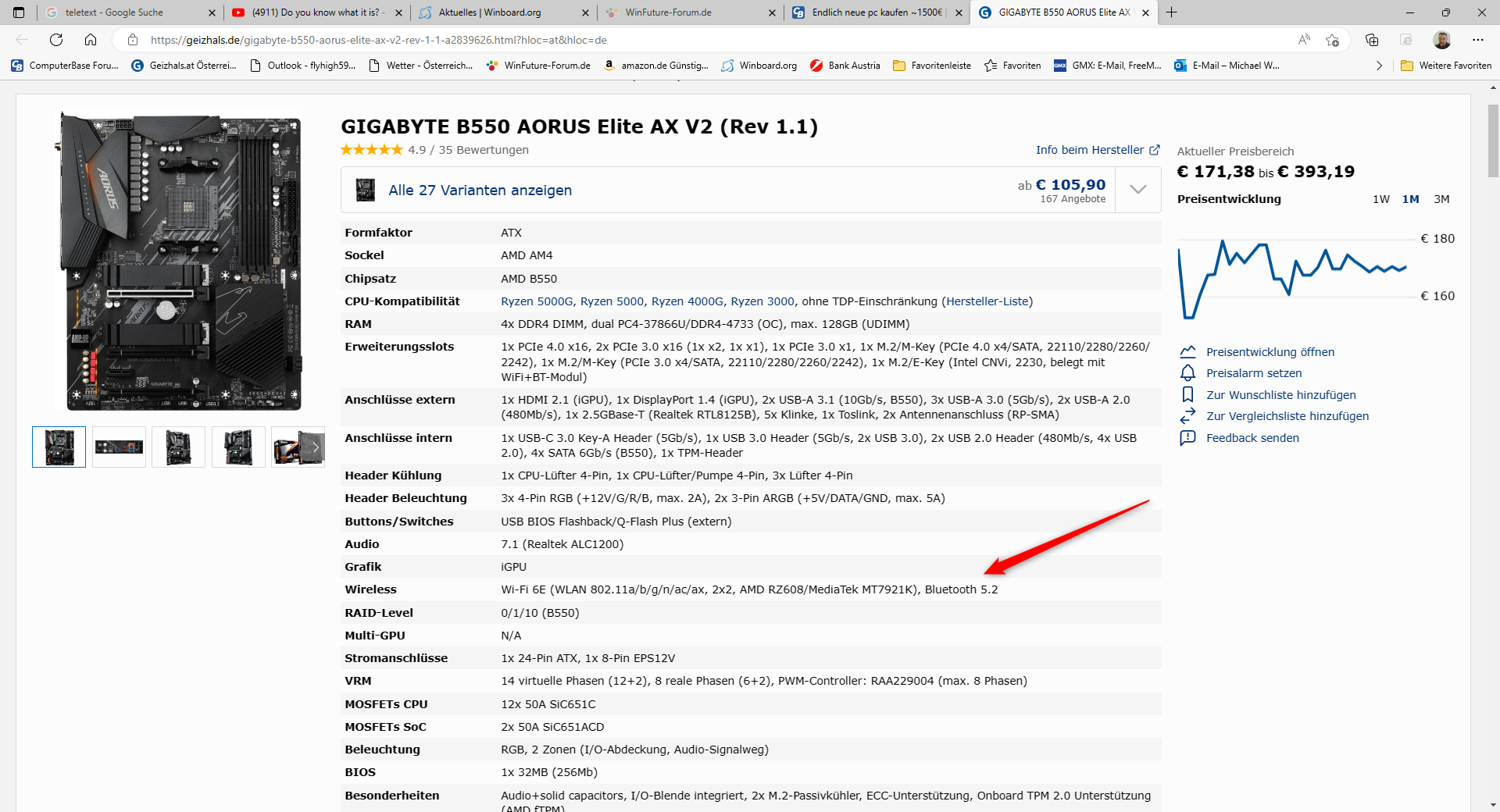Select third motherboard angled thumbnail
This screenshot has height=812, width=1500.
pos(178,447)
